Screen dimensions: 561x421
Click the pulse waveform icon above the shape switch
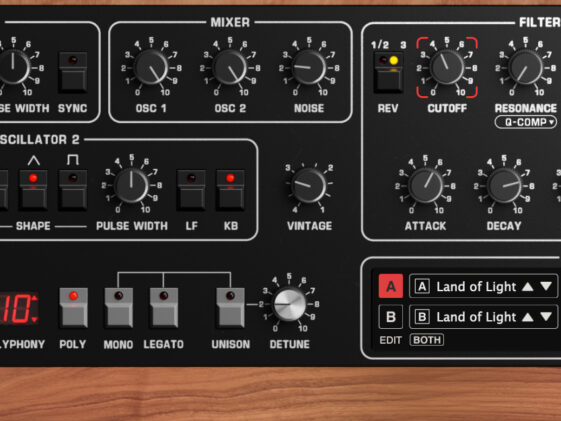(x=73, y=160)
